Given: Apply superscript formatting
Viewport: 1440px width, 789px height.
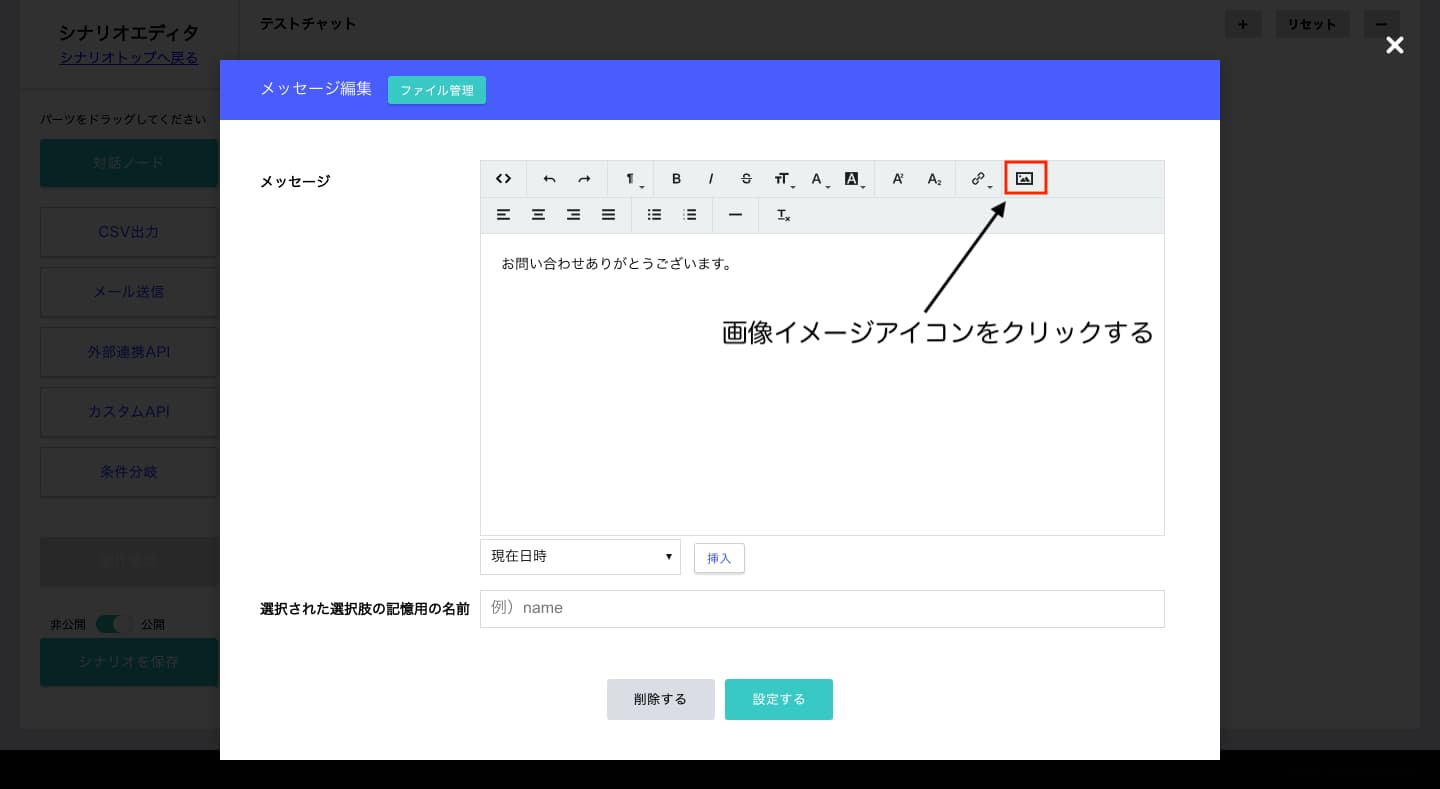Looking at the screenshot, I should click(x=898, y=179).
